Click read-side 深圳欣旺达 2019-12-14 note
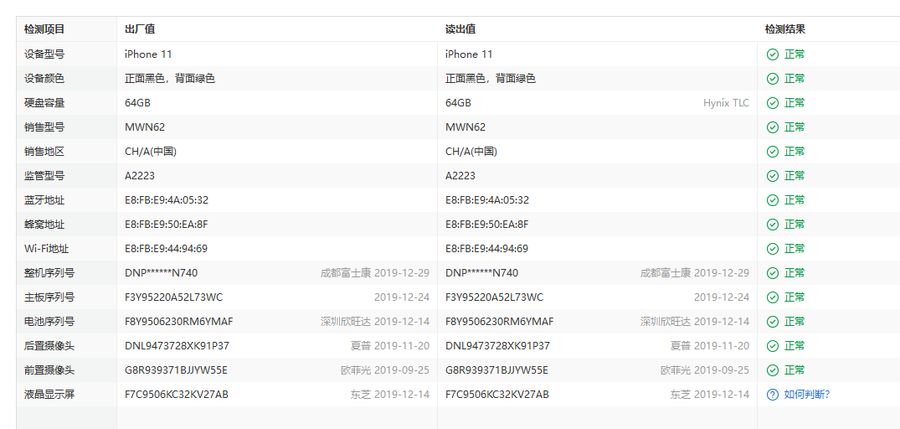Viewport: 900px width, 429px height. point(695,321)
